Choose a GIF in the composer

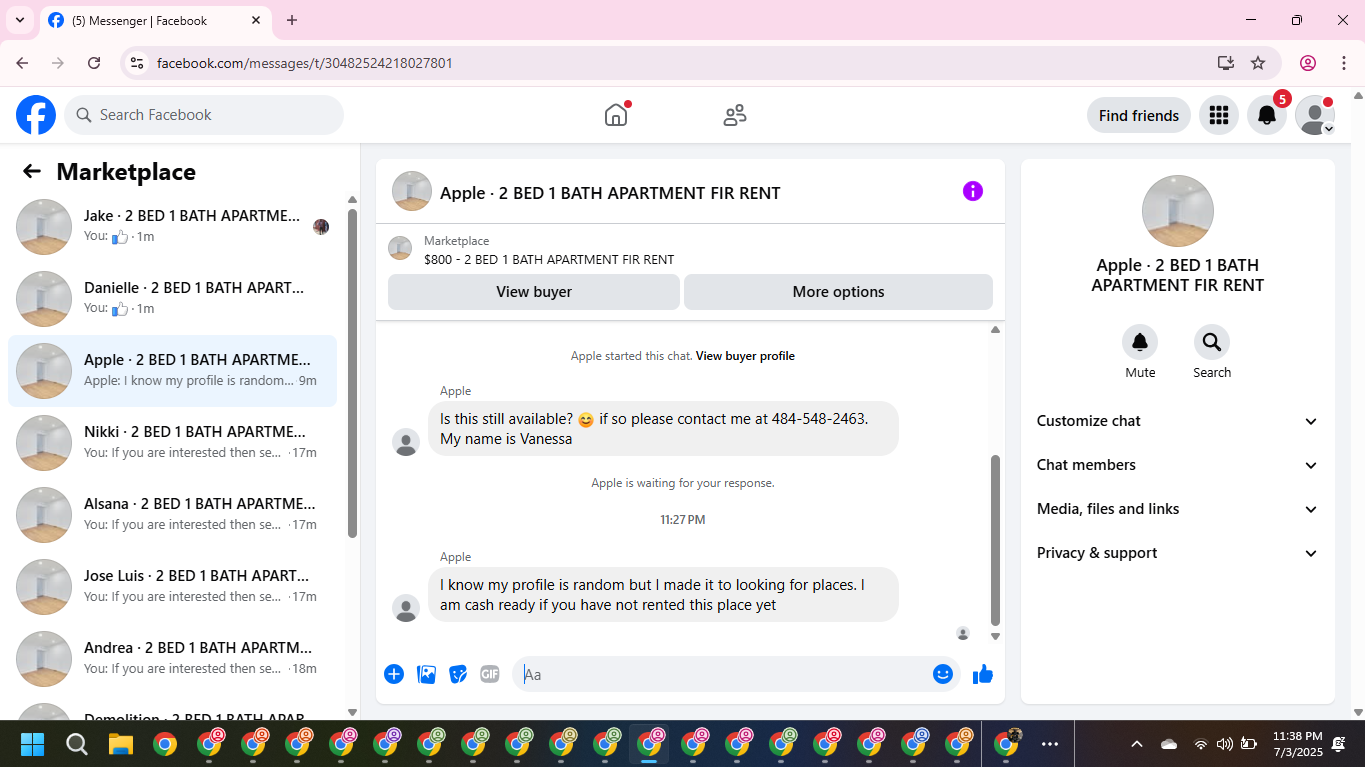point(490,674)
